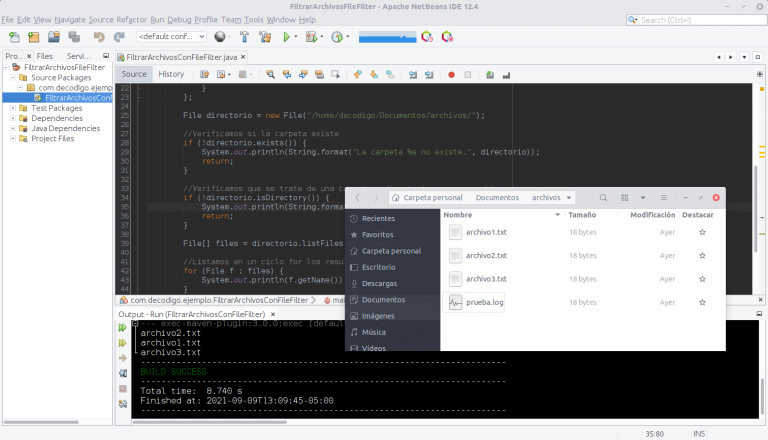768x440 pixels.
Task: Switch to the History editor tab
Action: (171, 74)
